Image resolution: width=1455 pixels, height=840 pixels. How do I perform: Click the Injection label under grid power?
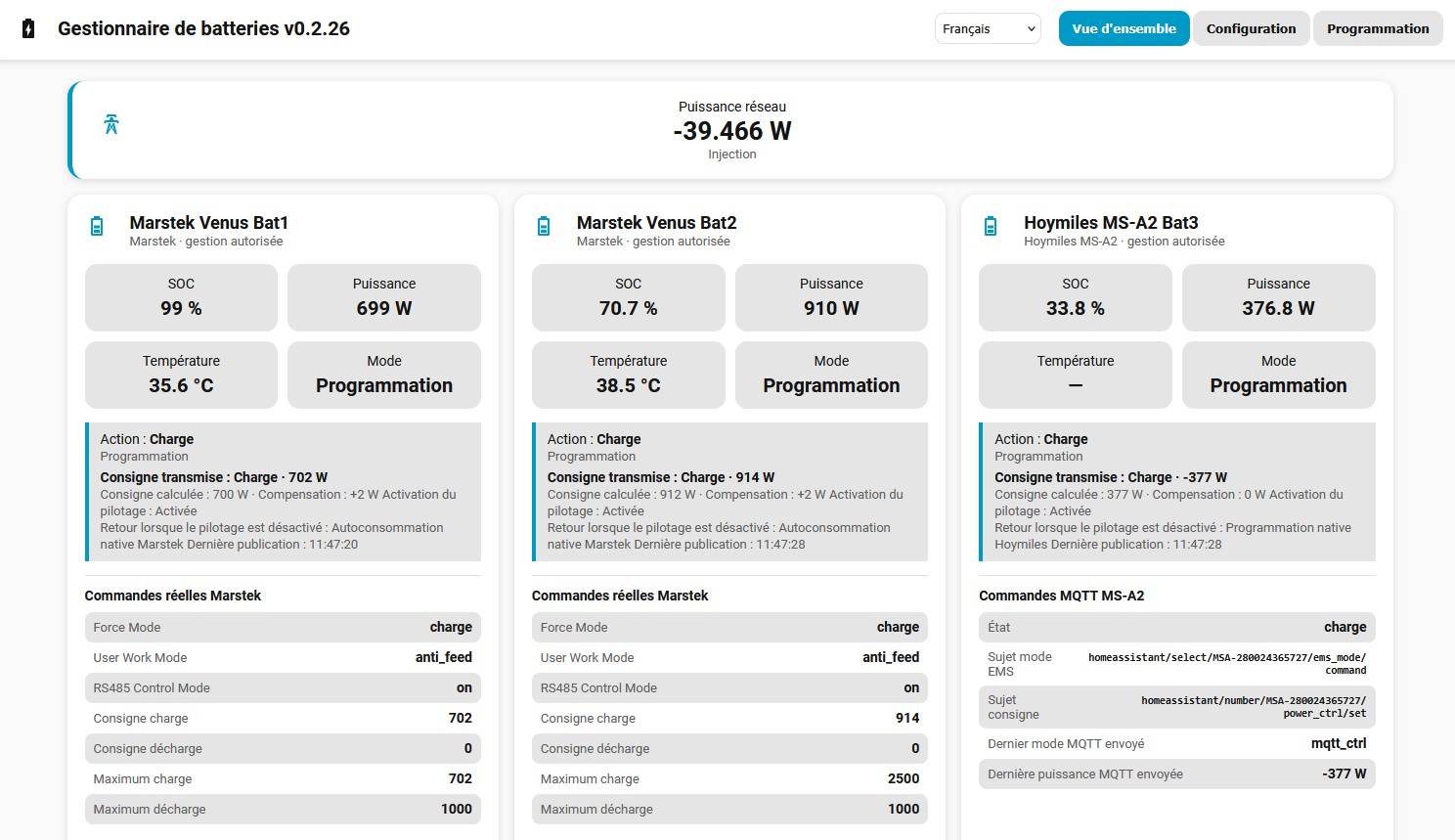732,155
